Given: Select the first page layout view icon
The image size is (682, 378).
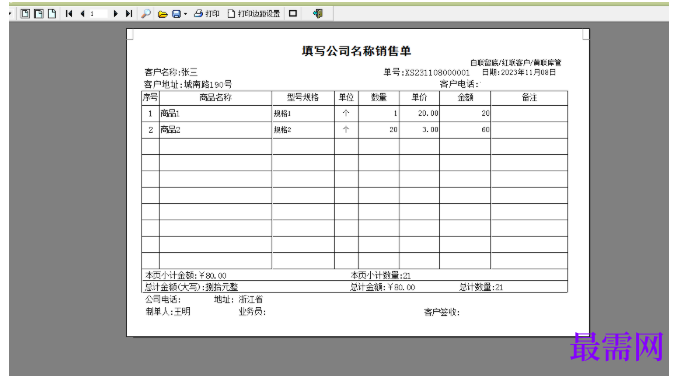Looking at the screenshot, I should [25, 13].
